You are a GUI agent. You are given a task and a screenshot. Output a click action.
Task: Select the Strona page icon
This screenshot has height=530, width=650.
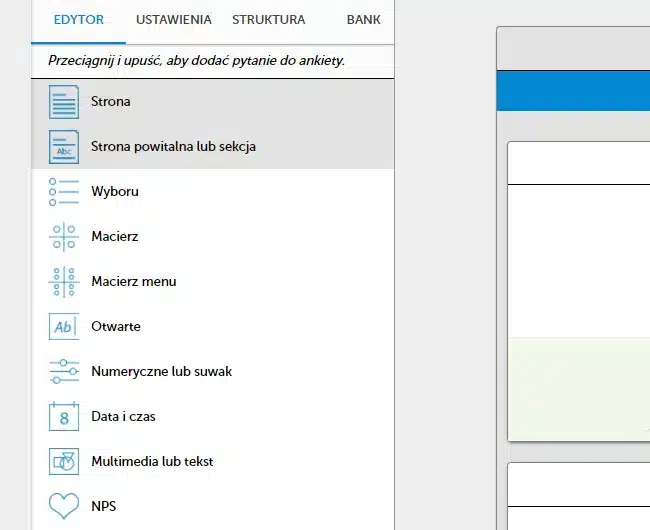64,102
